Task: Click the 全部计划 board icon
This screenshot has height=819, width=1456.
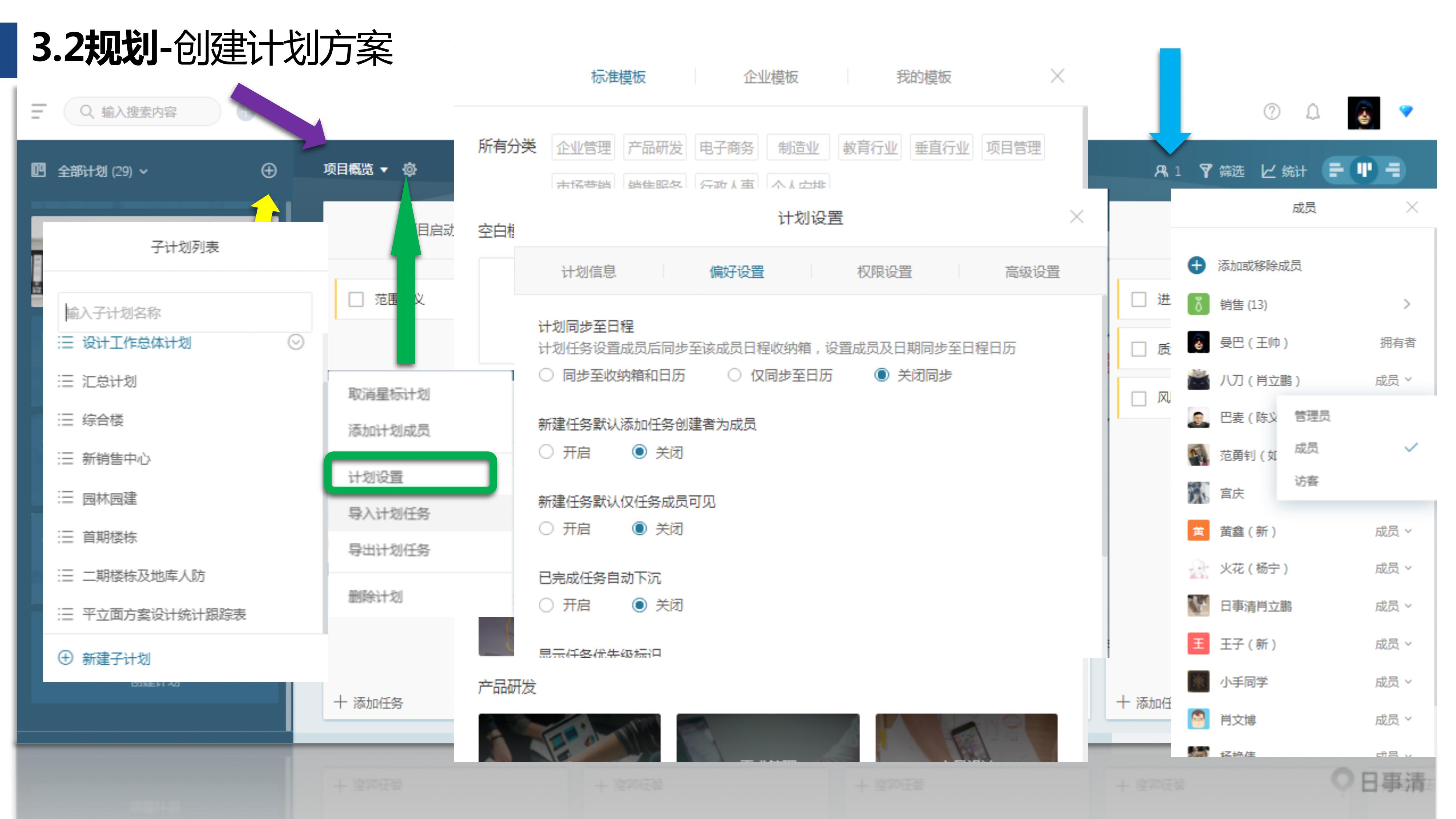Action: (x=39, y=170)
